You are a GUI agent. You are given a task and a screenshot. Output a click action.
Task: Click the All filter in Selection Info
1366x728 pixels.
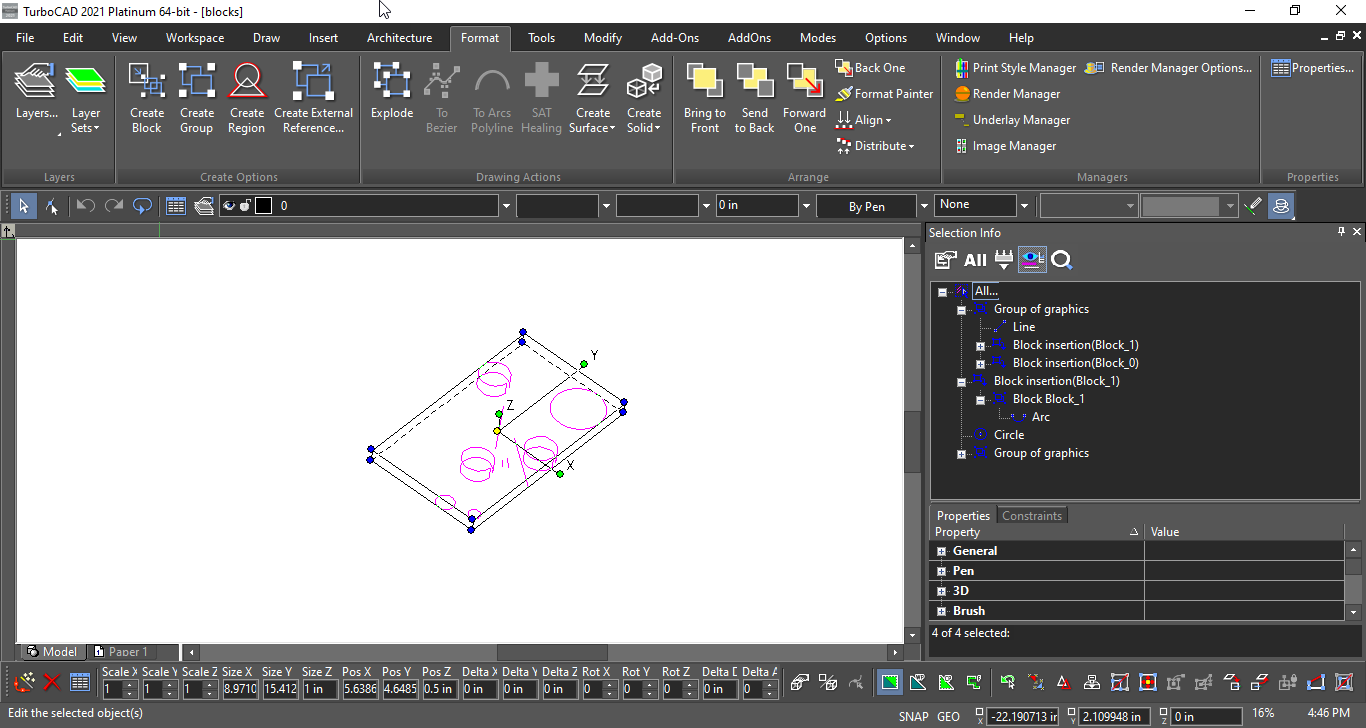[975, 260]
